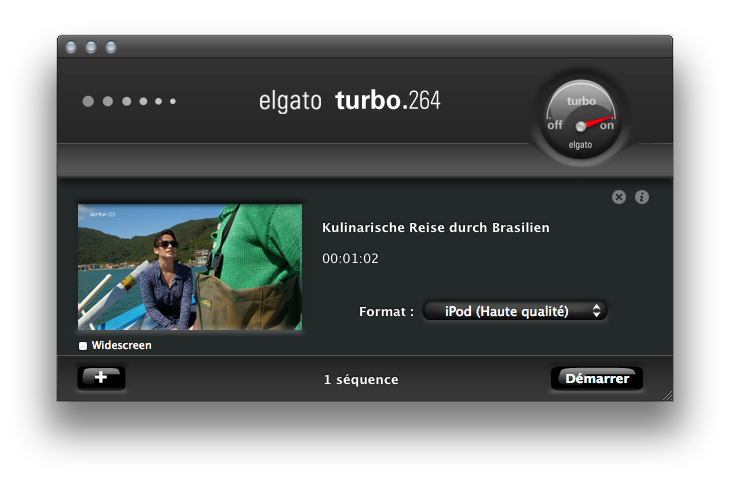Click the 1 séquence status text
This screenshot has width=730, height=480.
pyautogui.click(x=361, y=379)
